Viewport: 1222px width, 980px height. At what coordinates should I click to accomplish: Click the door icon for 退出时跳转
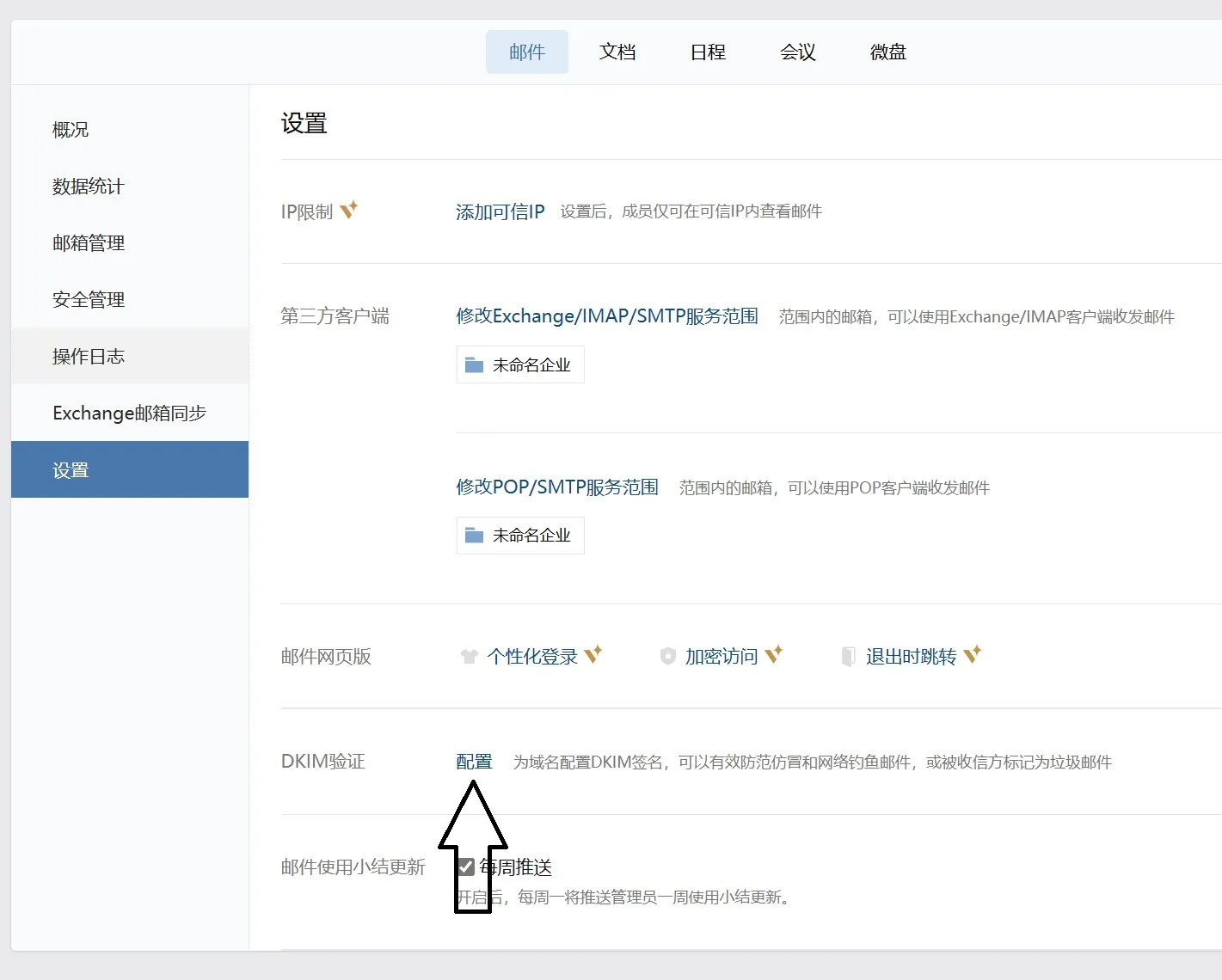[848, 657]
